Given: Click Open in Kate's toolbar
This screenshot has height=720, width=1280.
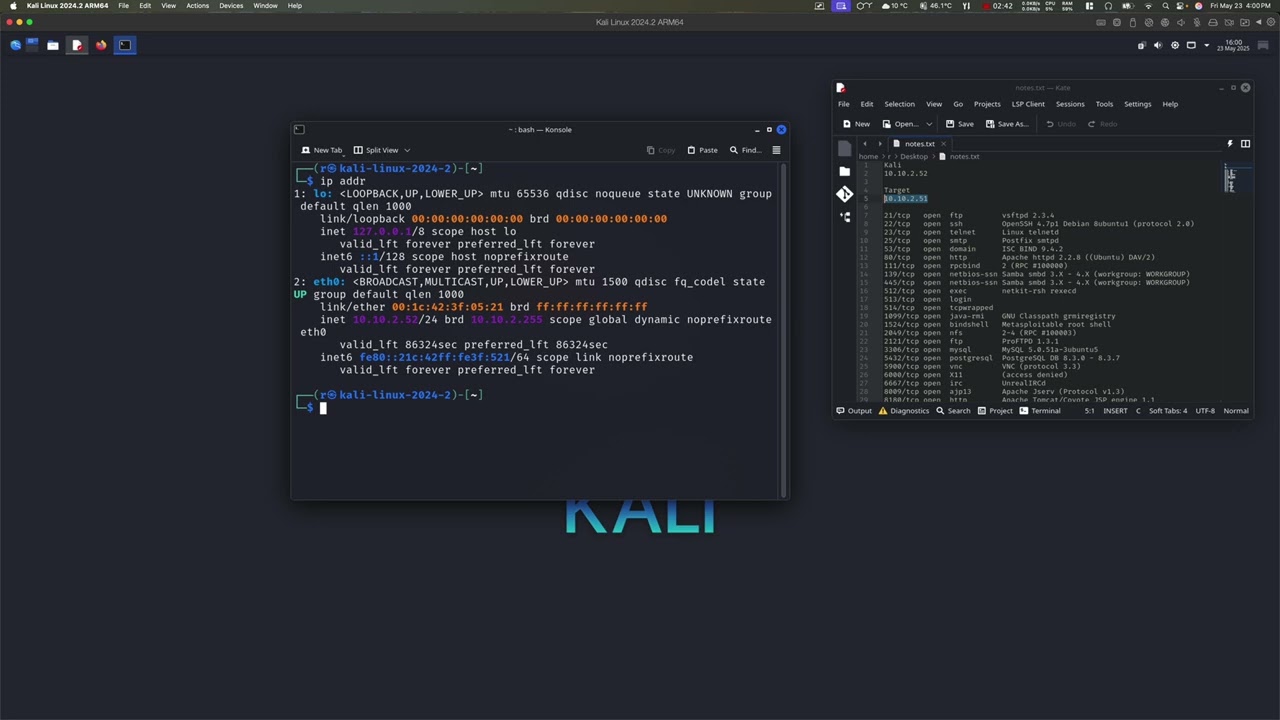Looking at the screenshot, I should point(900,124).
